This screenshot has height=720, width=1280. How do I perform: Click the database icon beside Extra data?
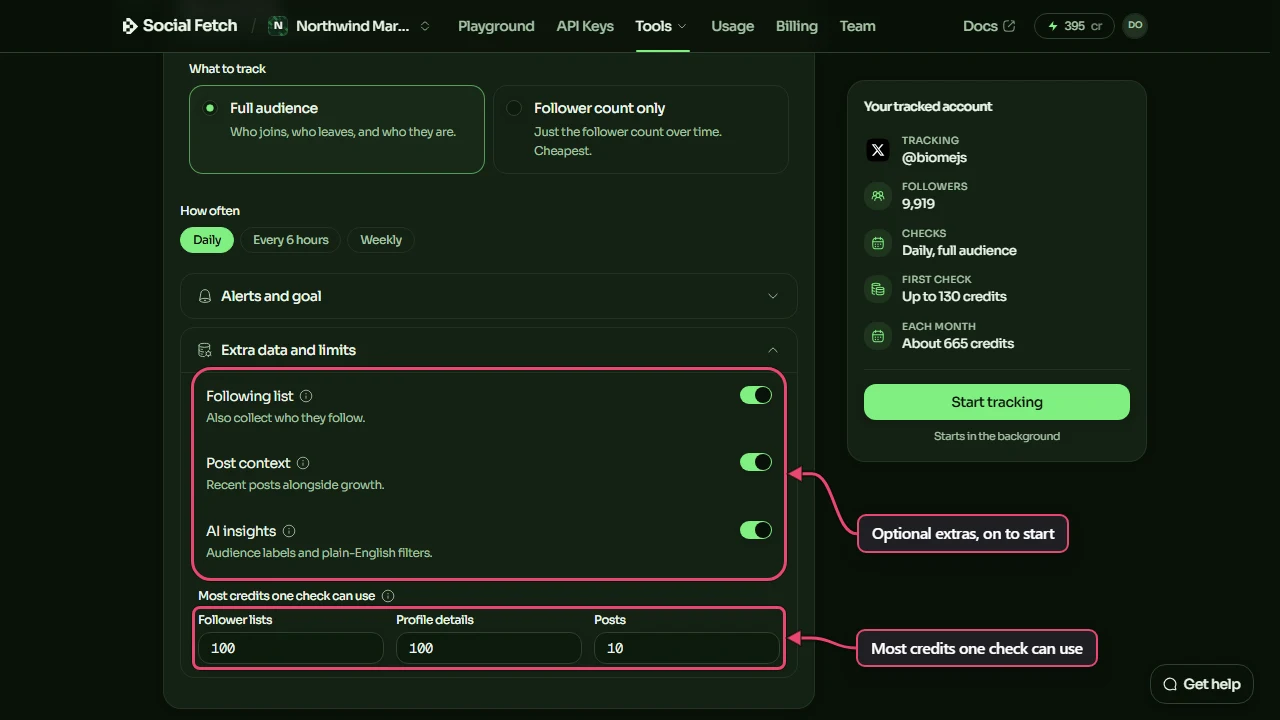coord(205,350)
